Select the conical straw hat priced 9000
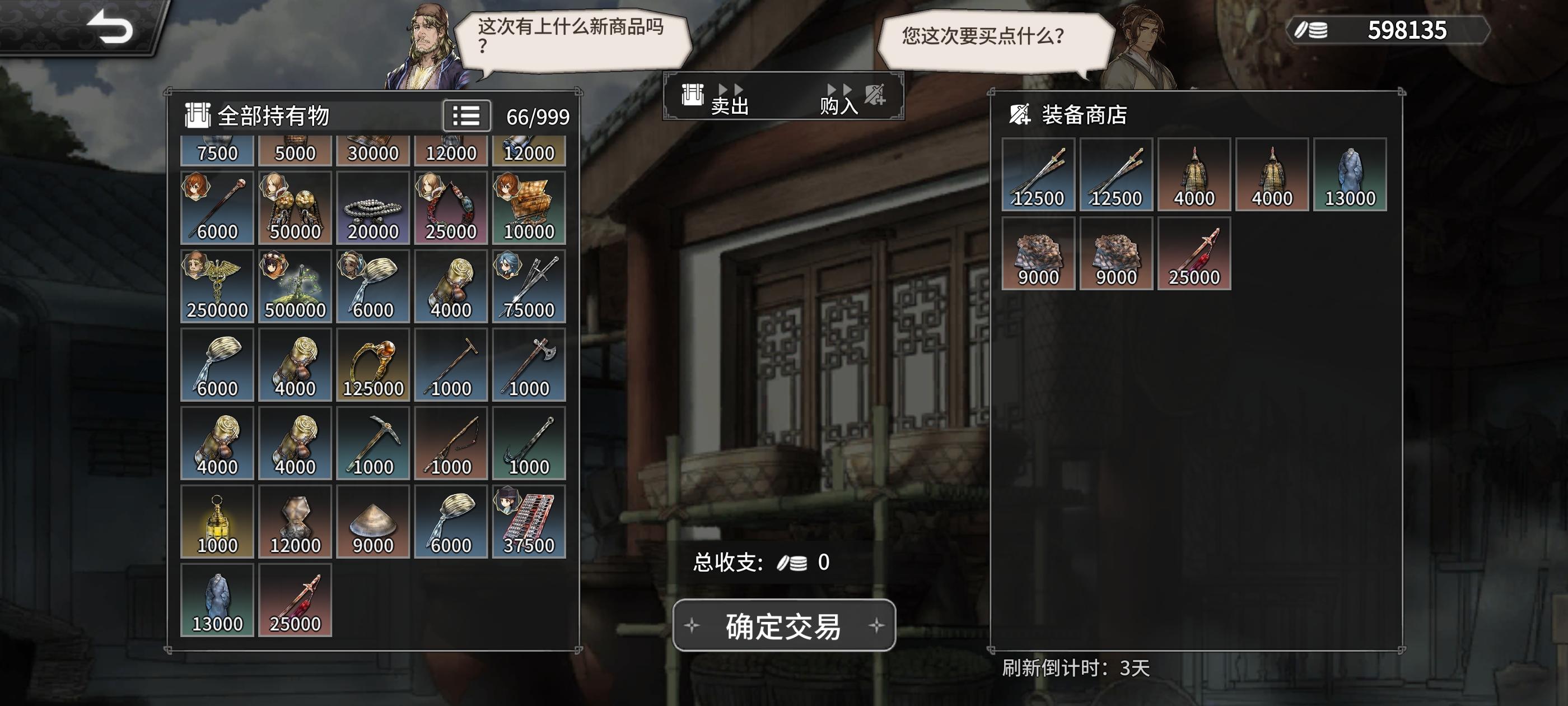This screenshot has width=1568, height=706. pos(373,522)
